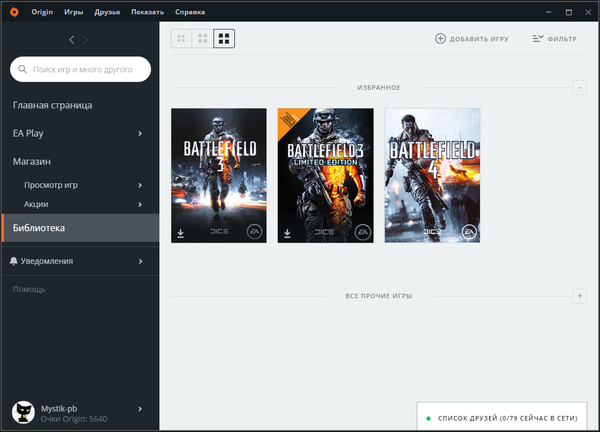Collapse the Избранное section
600x432 pixels.
point(579,88)
